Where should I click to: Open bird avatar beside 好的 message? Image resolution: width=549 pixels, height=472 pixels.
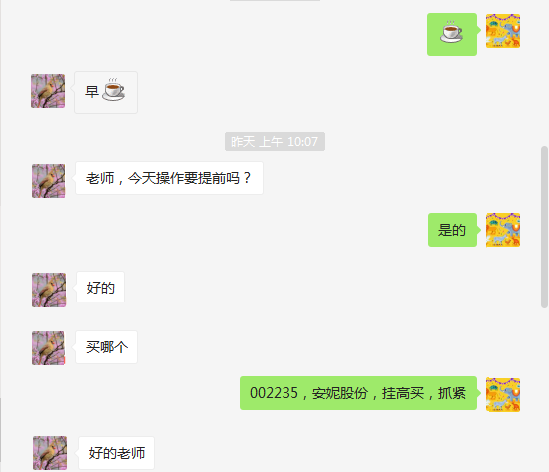(49, 290)
